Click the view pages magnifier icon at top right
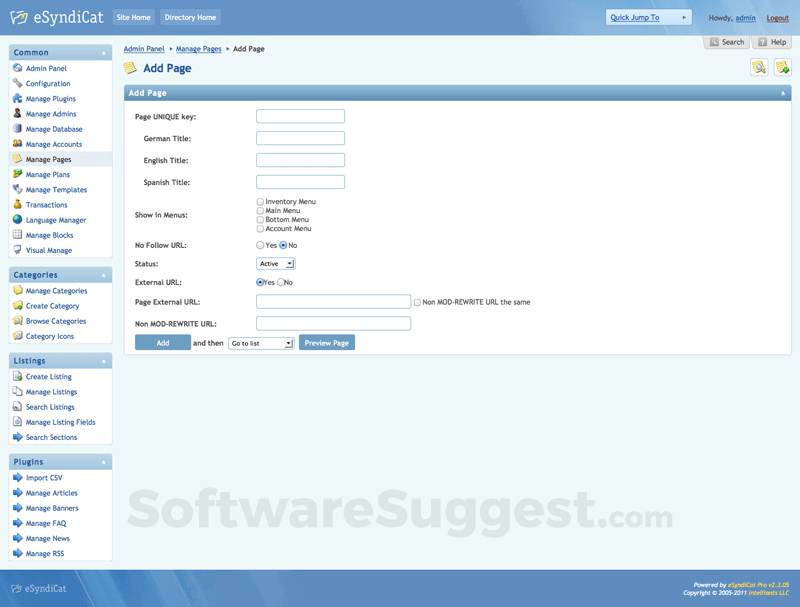 759,67
